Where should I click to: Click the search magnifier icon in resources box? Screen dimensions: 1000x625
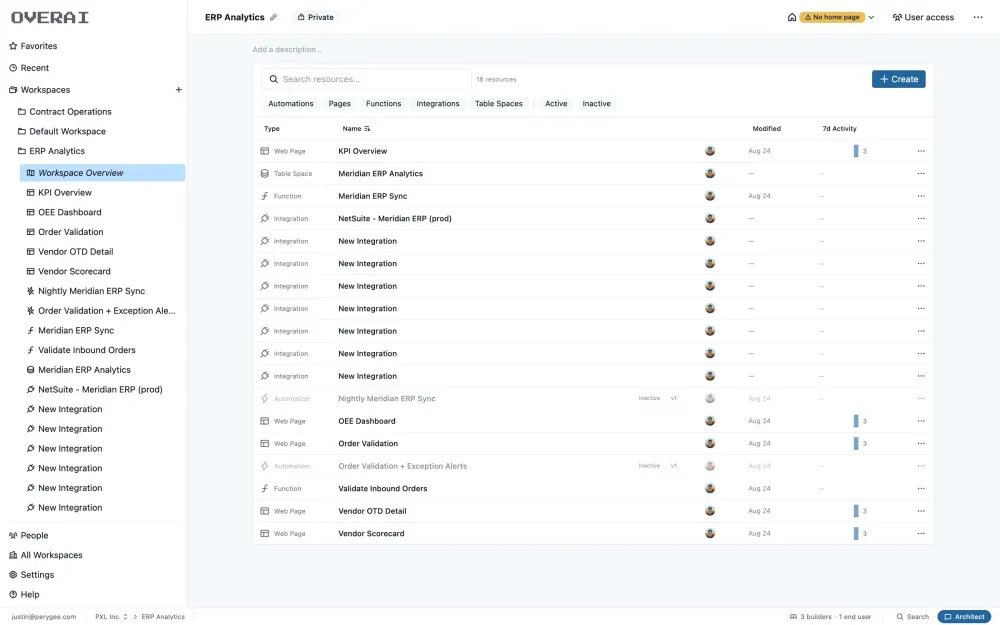274,79
